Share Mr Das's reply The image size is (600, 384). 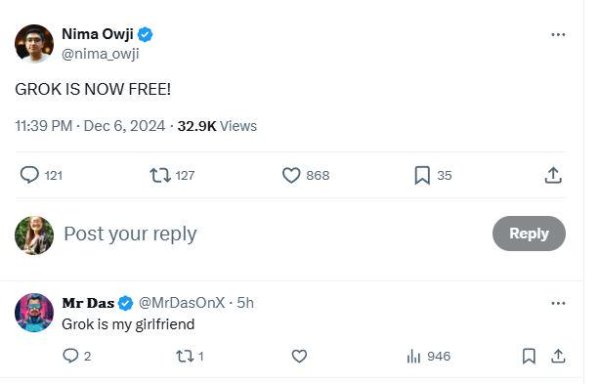(x=558, y=356)
